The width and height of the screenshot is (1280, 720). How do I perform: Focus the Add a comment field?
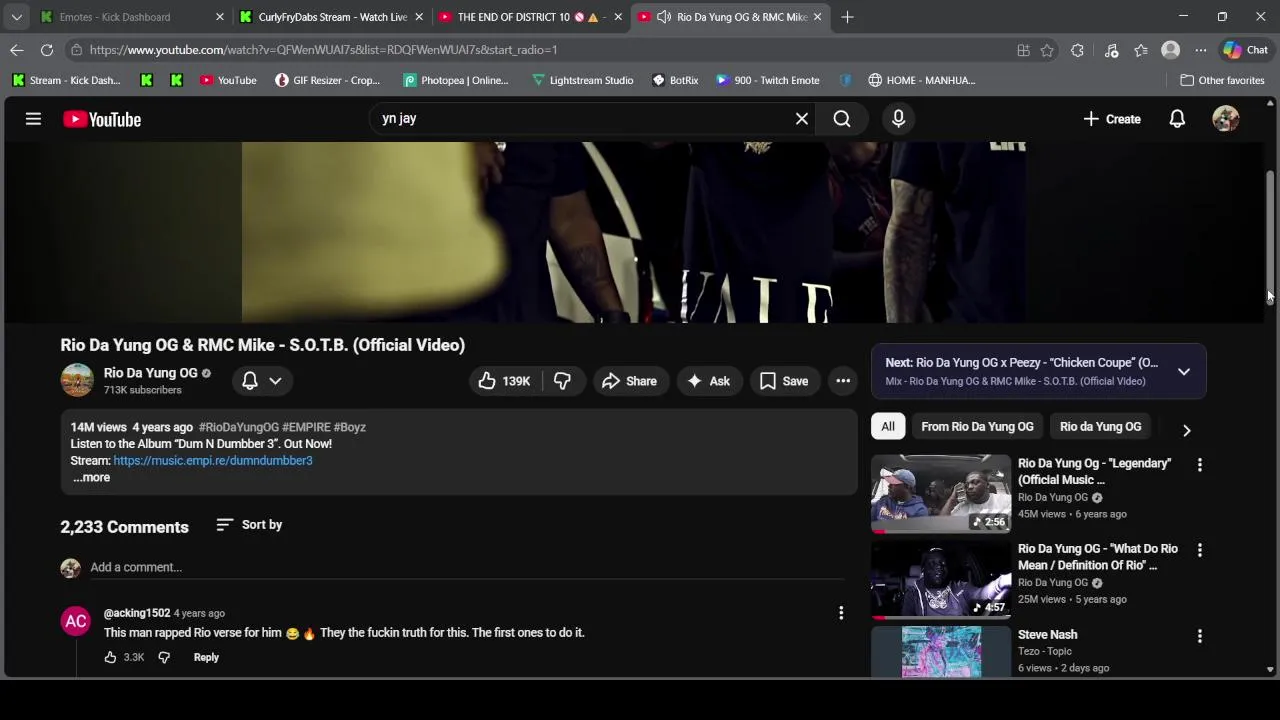point(467,567)
